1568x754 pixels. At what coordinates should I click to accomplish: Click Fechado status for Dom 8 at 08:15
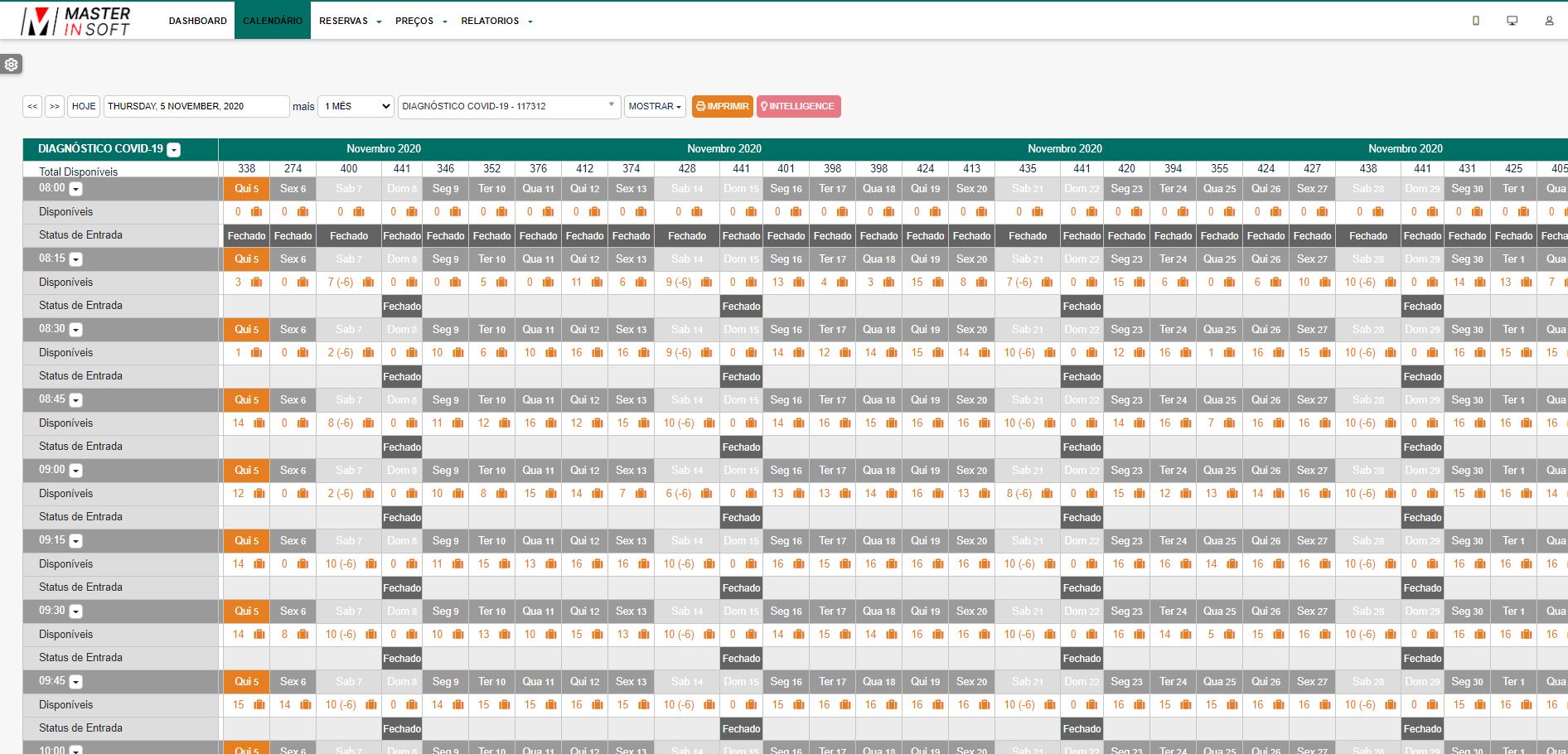(x=402, y=307)
